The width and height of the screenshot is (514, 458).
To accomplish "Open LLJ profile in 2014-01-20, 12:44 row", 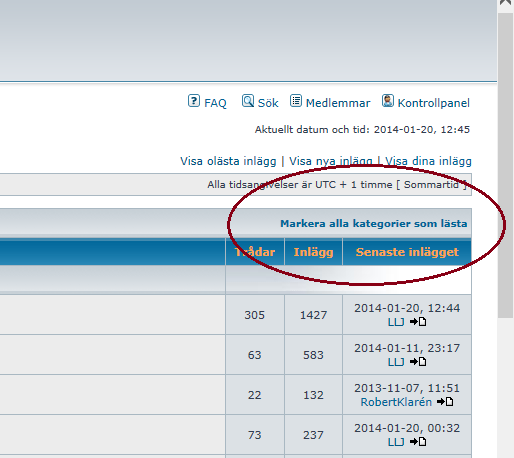I will click(396, 322).
